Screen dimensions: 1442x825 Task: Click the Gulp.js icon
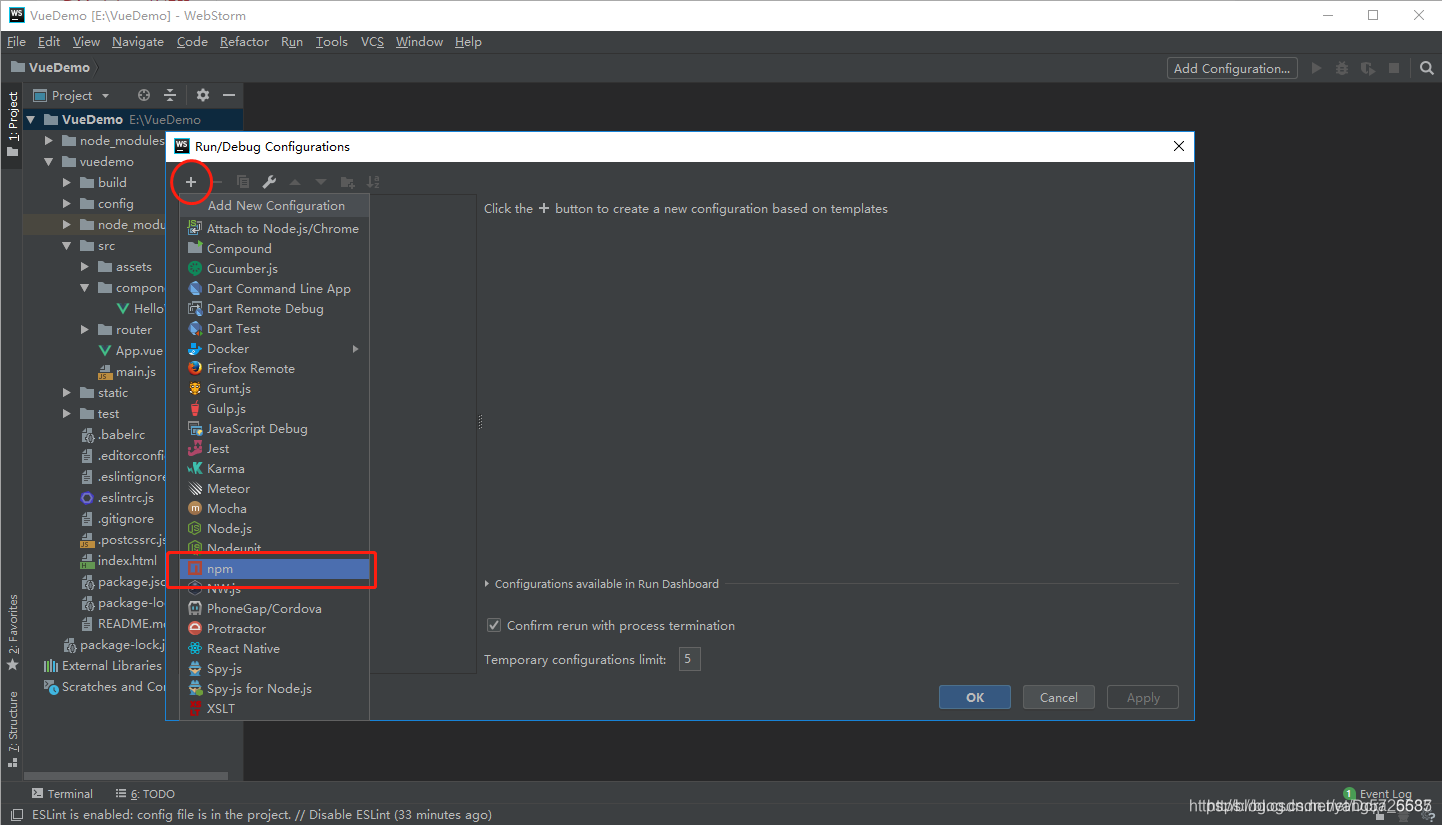[x=195, y=408]
